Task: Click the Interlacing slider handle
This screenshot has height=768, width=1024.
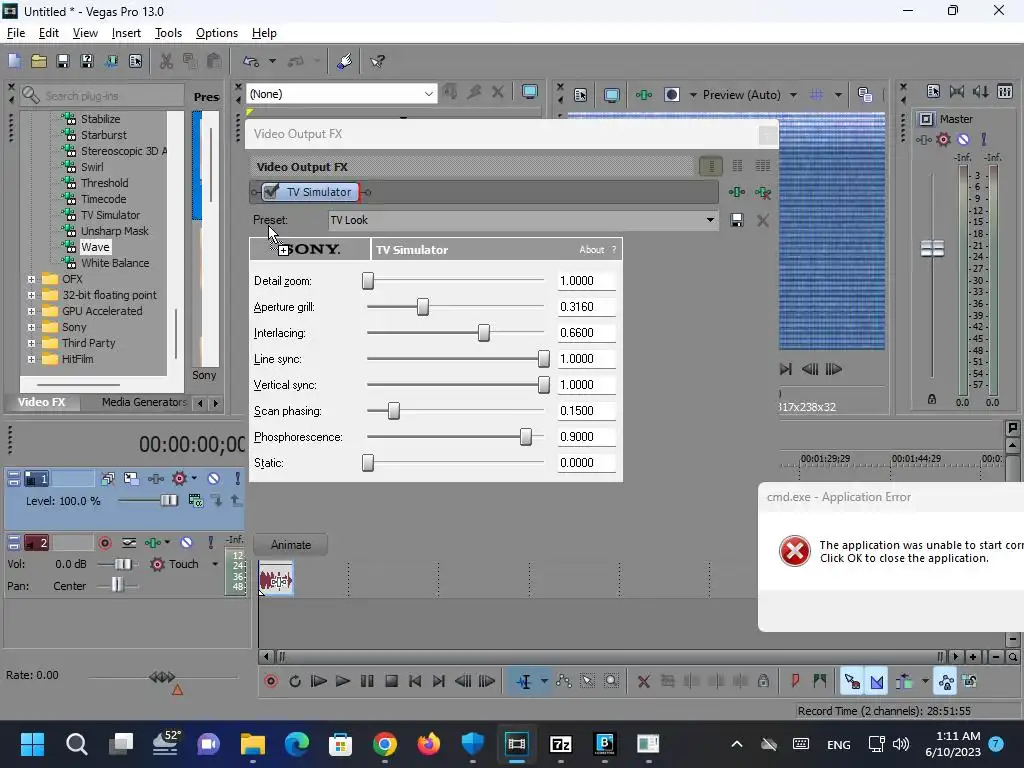Action: (x=484, y=333)
